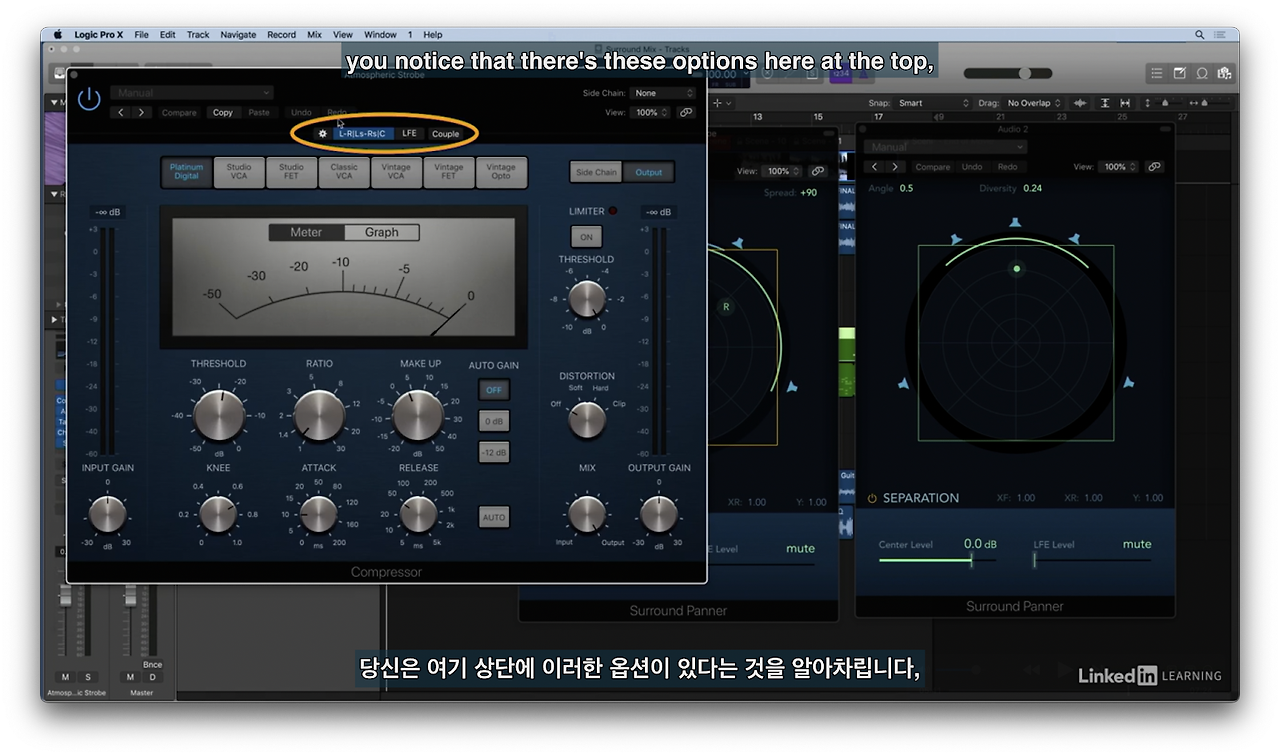
Task: Open View 100% dropdown in Audio 2 panner
Action: tap(1120, 167)
